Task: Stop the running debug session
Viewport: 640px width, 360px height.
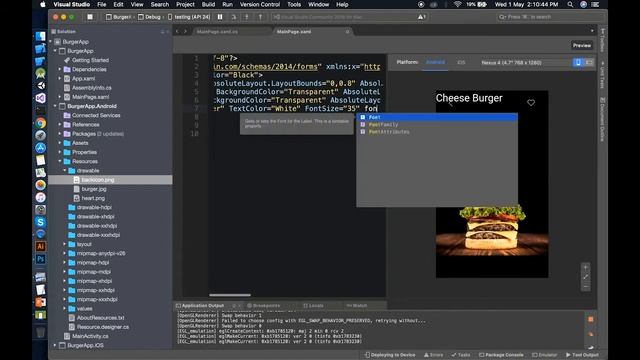Action: [x=90, y=17]
